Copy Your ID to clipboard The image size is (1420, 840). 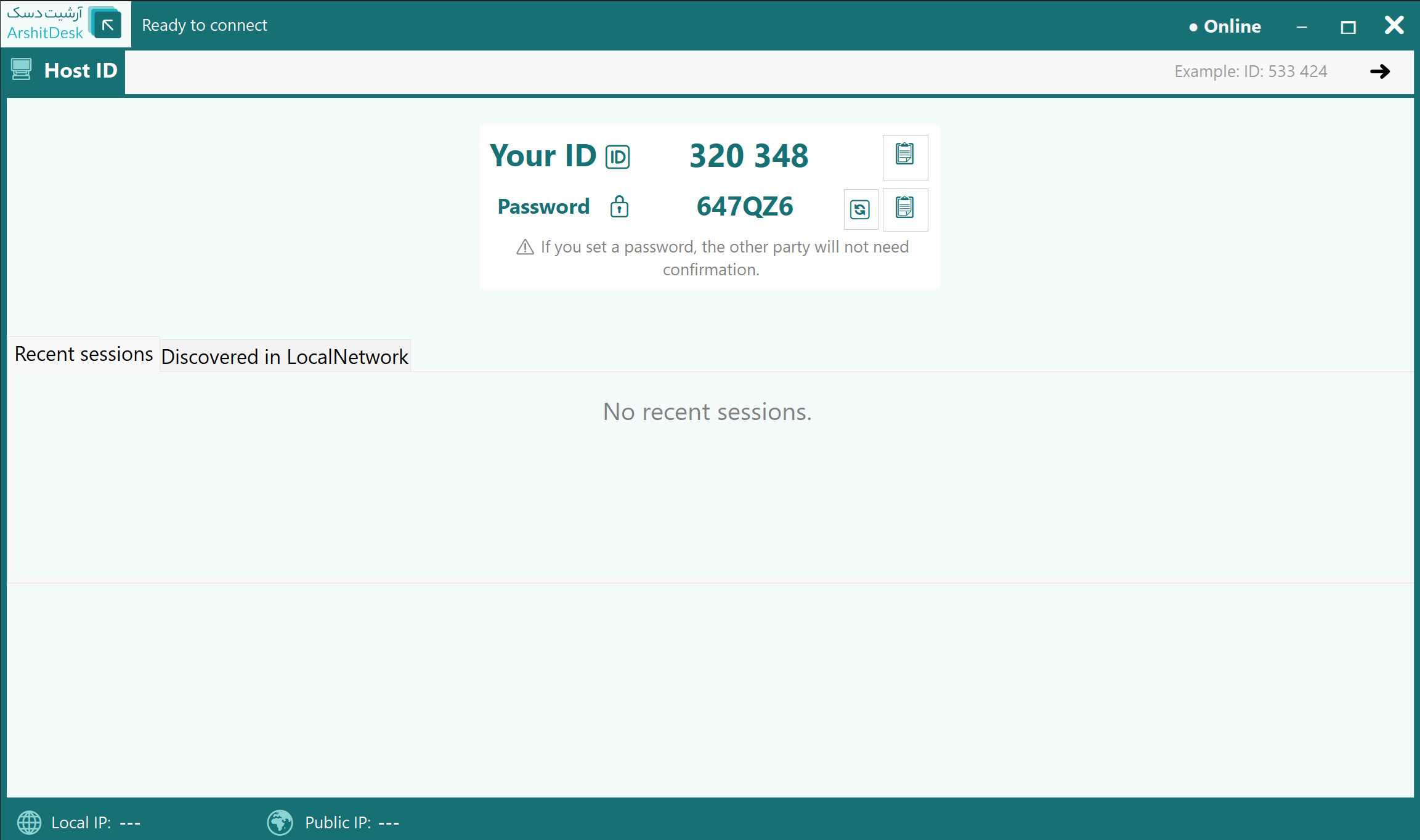pyautogui.click(x=905, y=157)
